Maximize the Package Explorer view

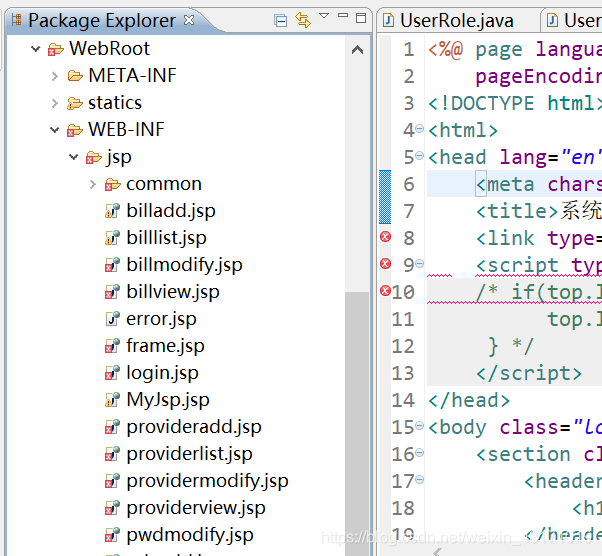point(361,18)
